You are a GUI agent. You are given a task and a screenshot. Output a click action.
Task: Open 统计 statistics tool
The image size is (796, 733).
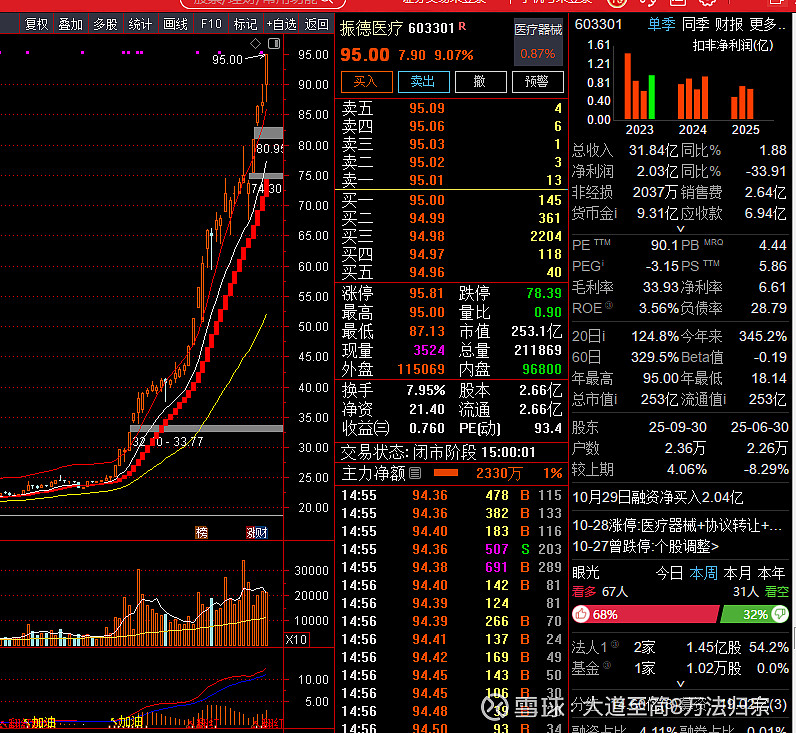pyautogui.click(x=140, y=24)
